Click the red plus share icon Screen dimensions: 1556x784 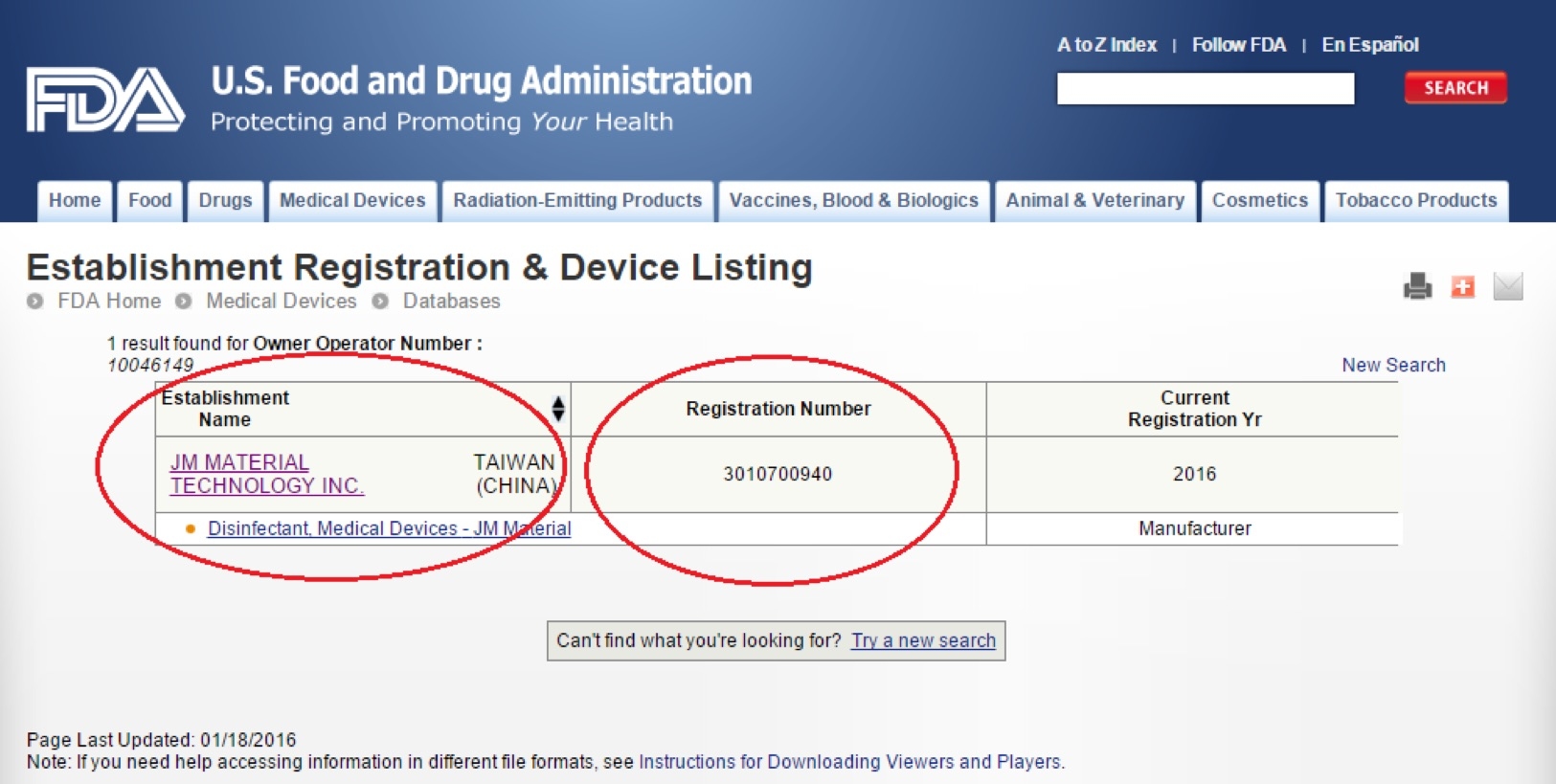pyautogui.click(x=1462, y=286)
